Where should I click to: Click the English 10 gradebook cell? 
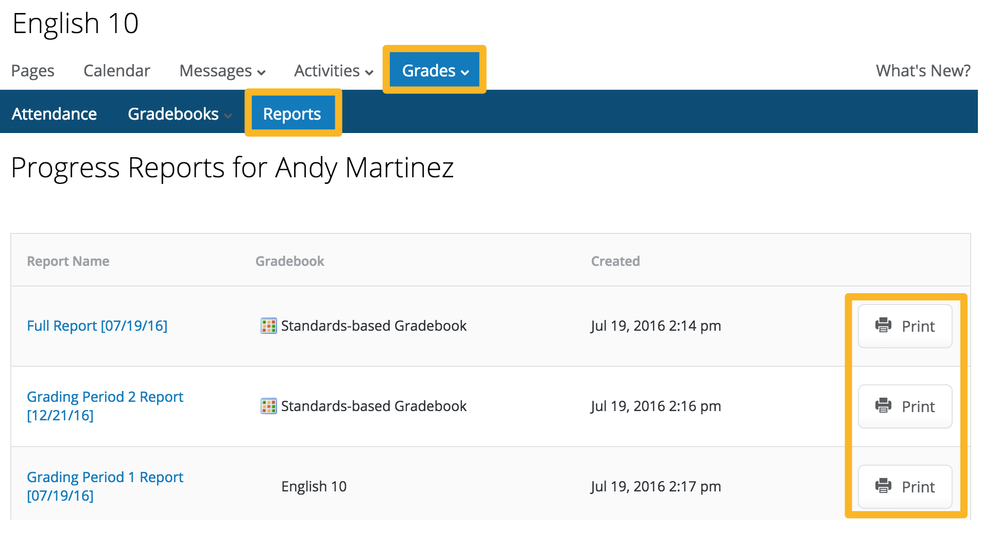coord(314,487)
